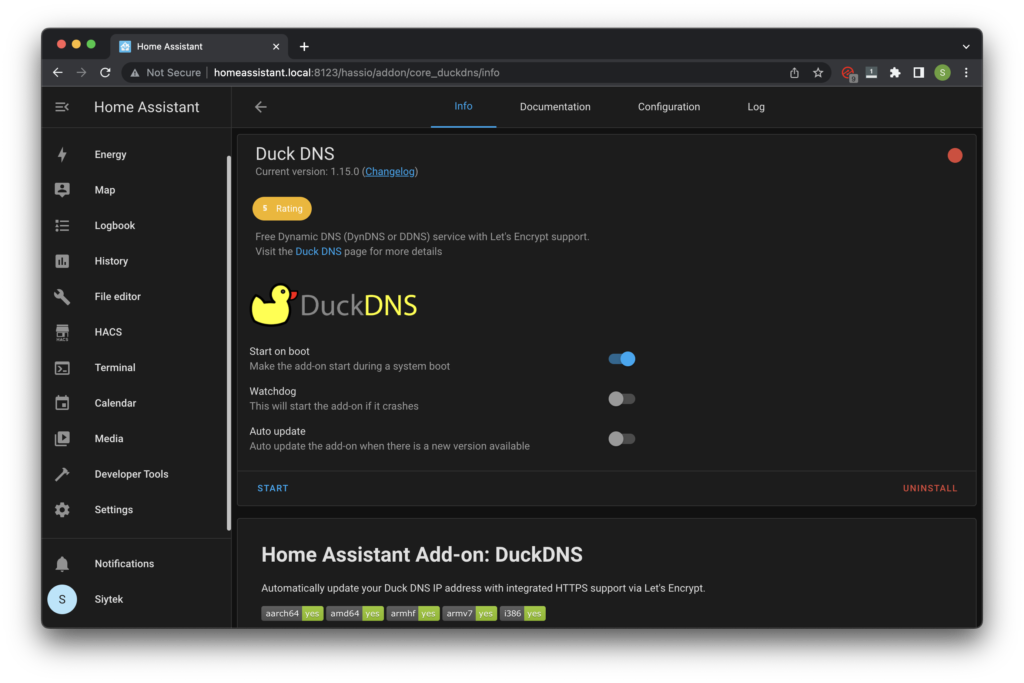The image size is (1024, 683).
Task: Click the Home Assistant Add-on: DuckDNS heading
Action: tap(422, 554)
